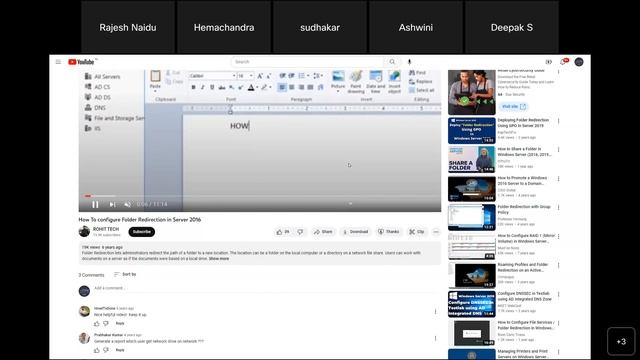Open 'Deploying Folder Redirection Using GPO' thumbnail
This screenshot has height=360, width=640.
point(471,131)
